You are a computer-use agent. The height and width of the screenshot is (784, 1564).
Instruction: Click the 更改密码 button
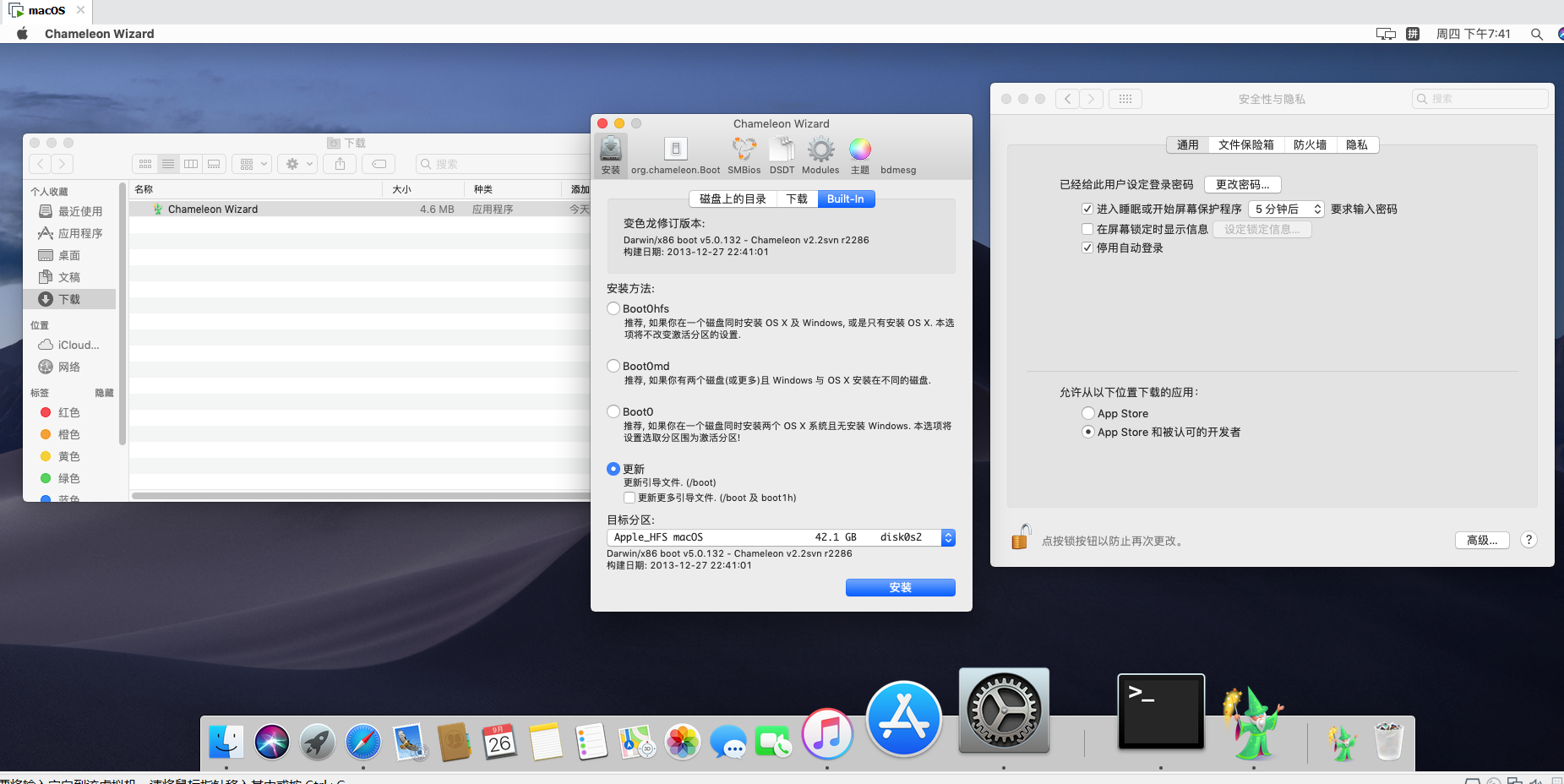1241,184
